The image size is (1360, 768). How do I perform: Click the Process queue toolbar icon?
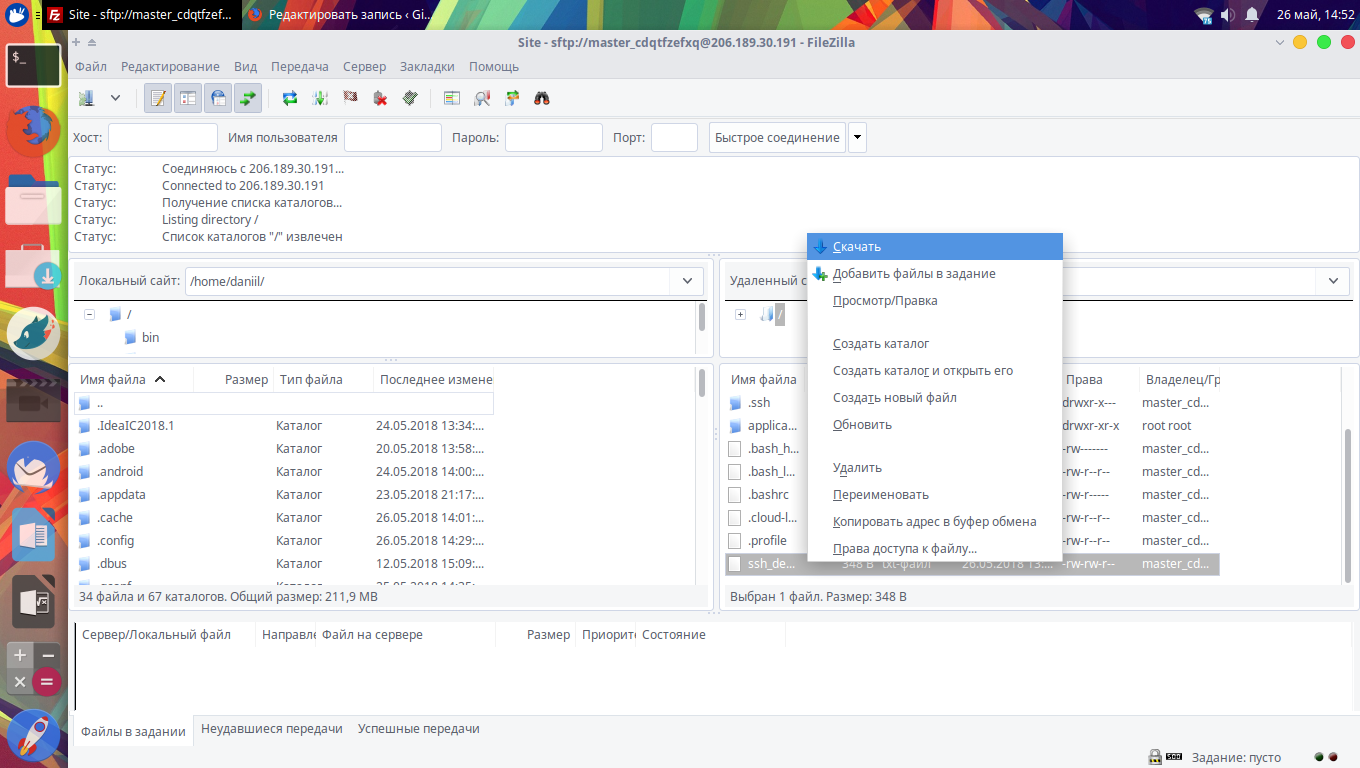(x=320, y=98)
